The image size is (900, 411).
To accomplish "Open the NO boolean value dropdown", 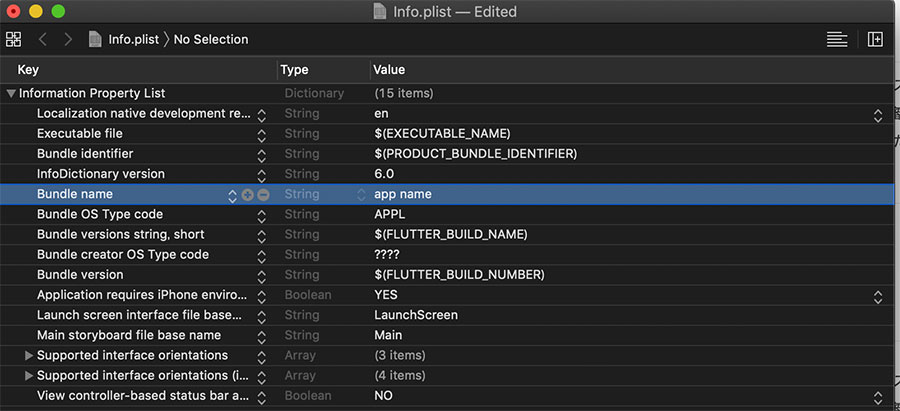I will click(x=878, y=396).
